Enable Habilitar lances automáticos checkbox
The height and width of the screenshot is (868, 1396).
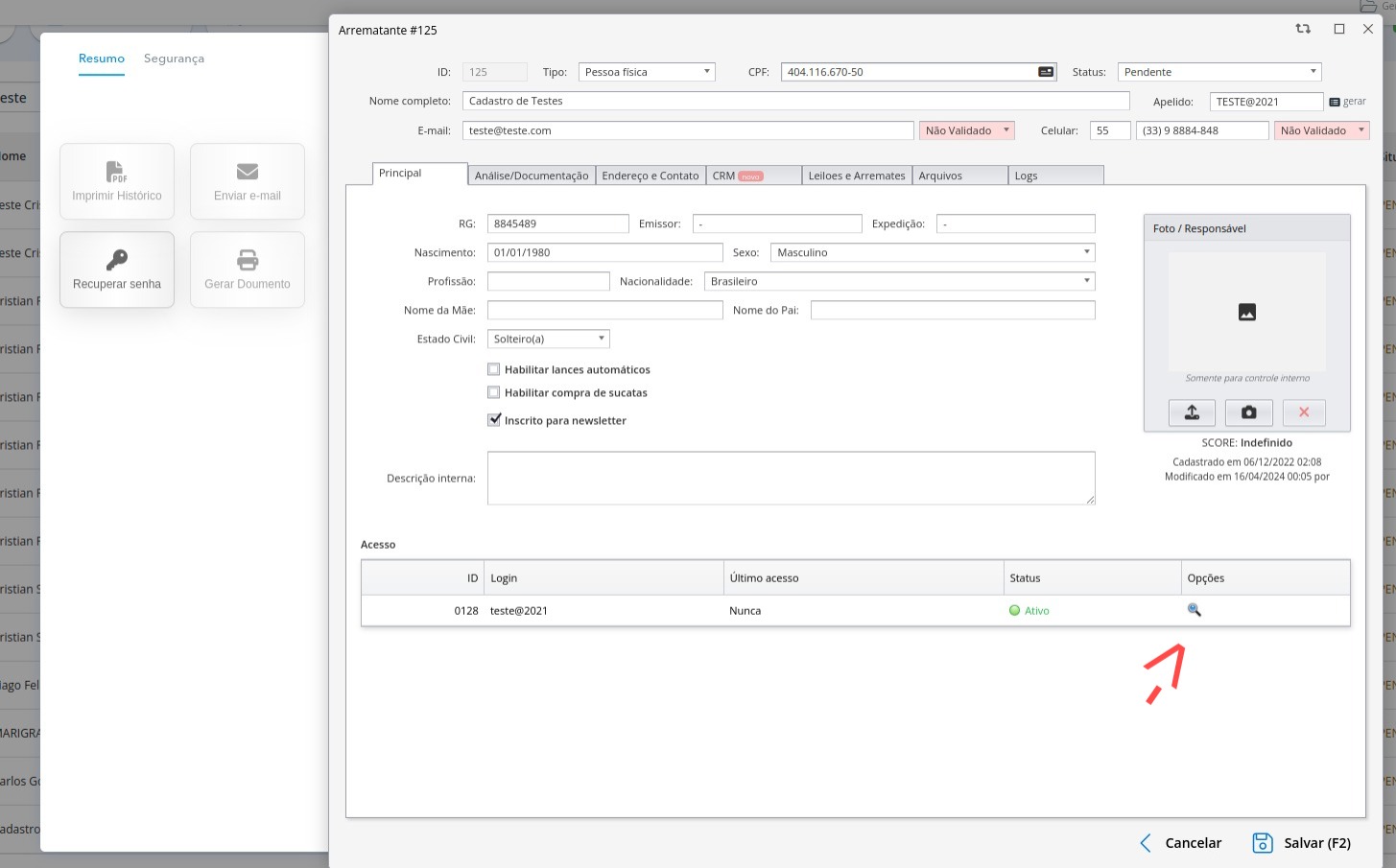coord(494,369)
